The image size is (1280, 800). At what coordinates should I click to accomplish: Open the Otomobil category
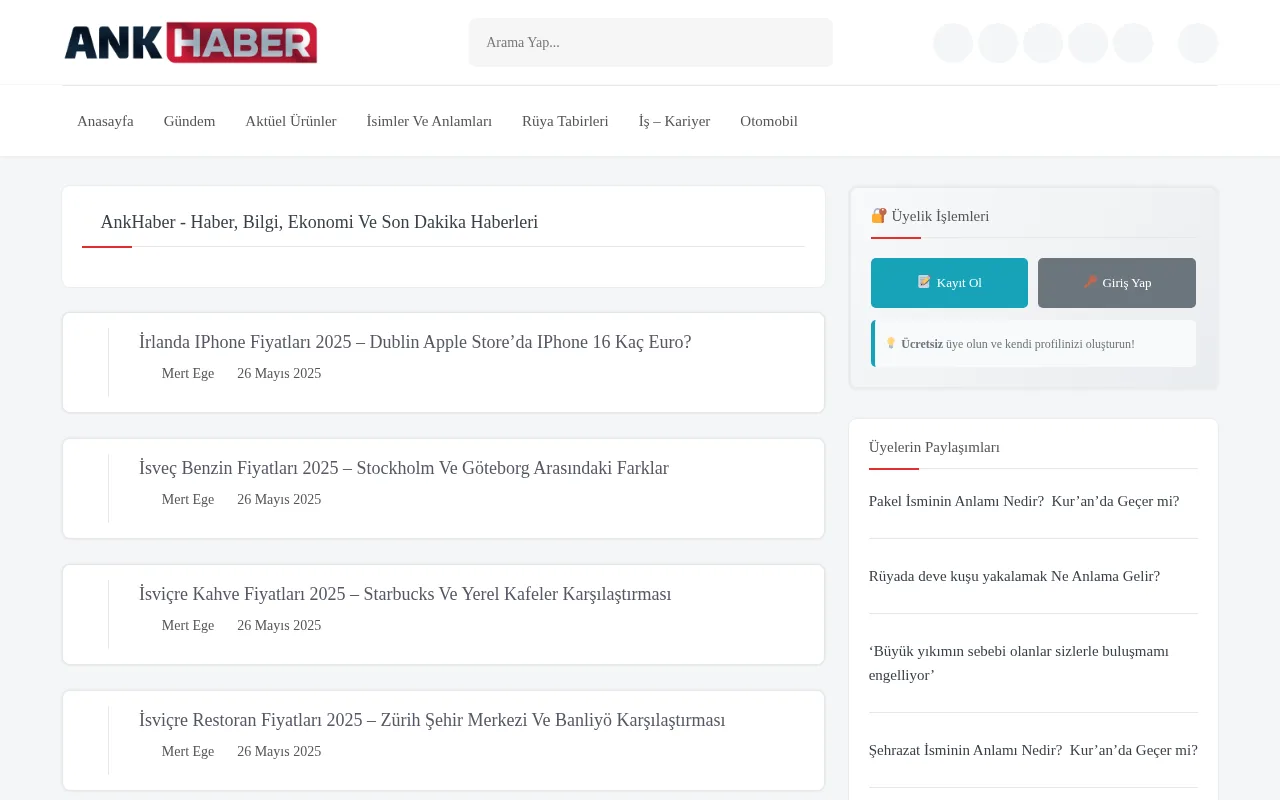click(x=769, y=121)
